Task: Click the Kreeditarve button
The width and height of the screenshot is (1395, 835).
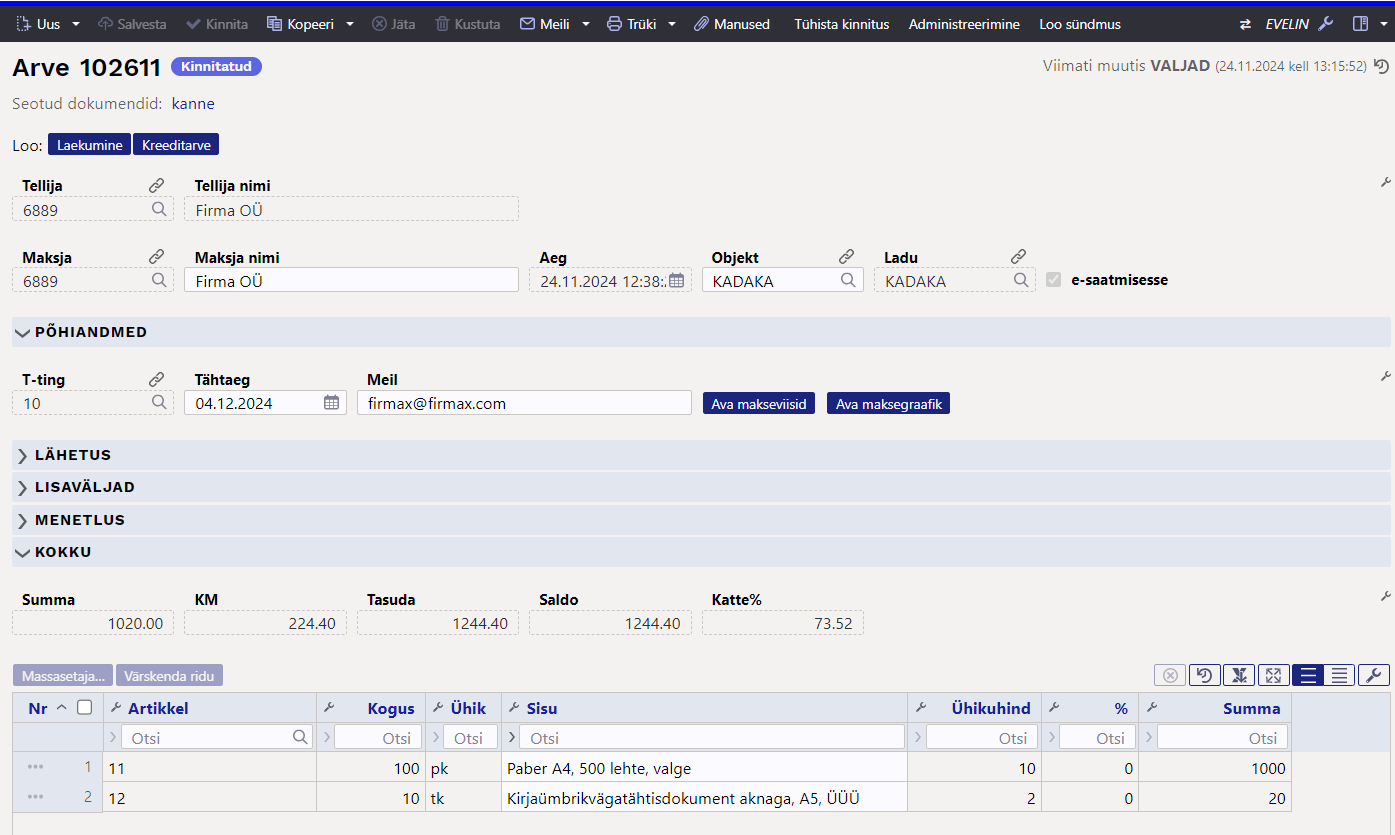Action: (176, 145)
